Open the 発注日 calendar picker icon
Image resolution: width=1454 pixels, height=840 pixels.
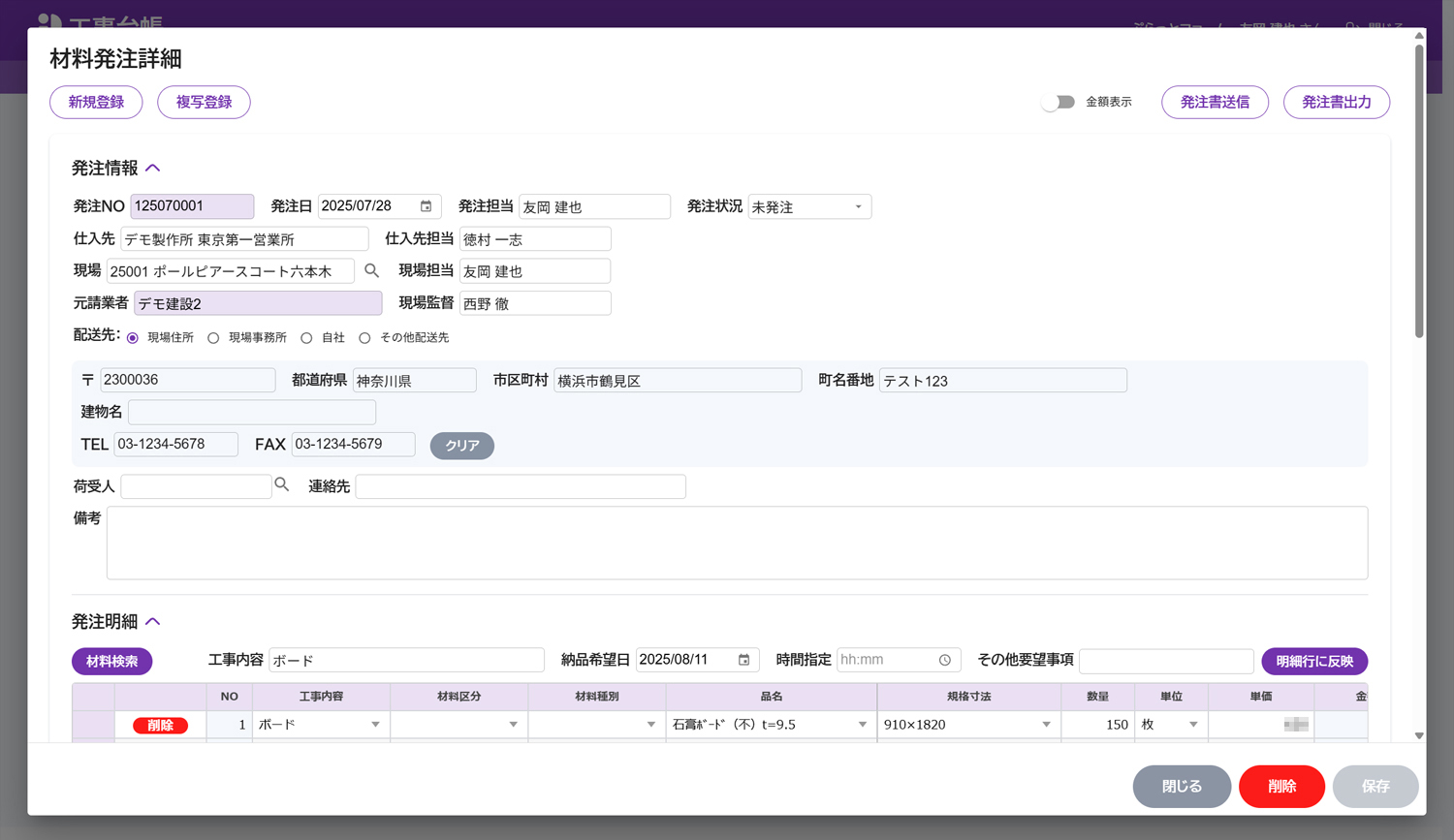(x=426, y=206)
